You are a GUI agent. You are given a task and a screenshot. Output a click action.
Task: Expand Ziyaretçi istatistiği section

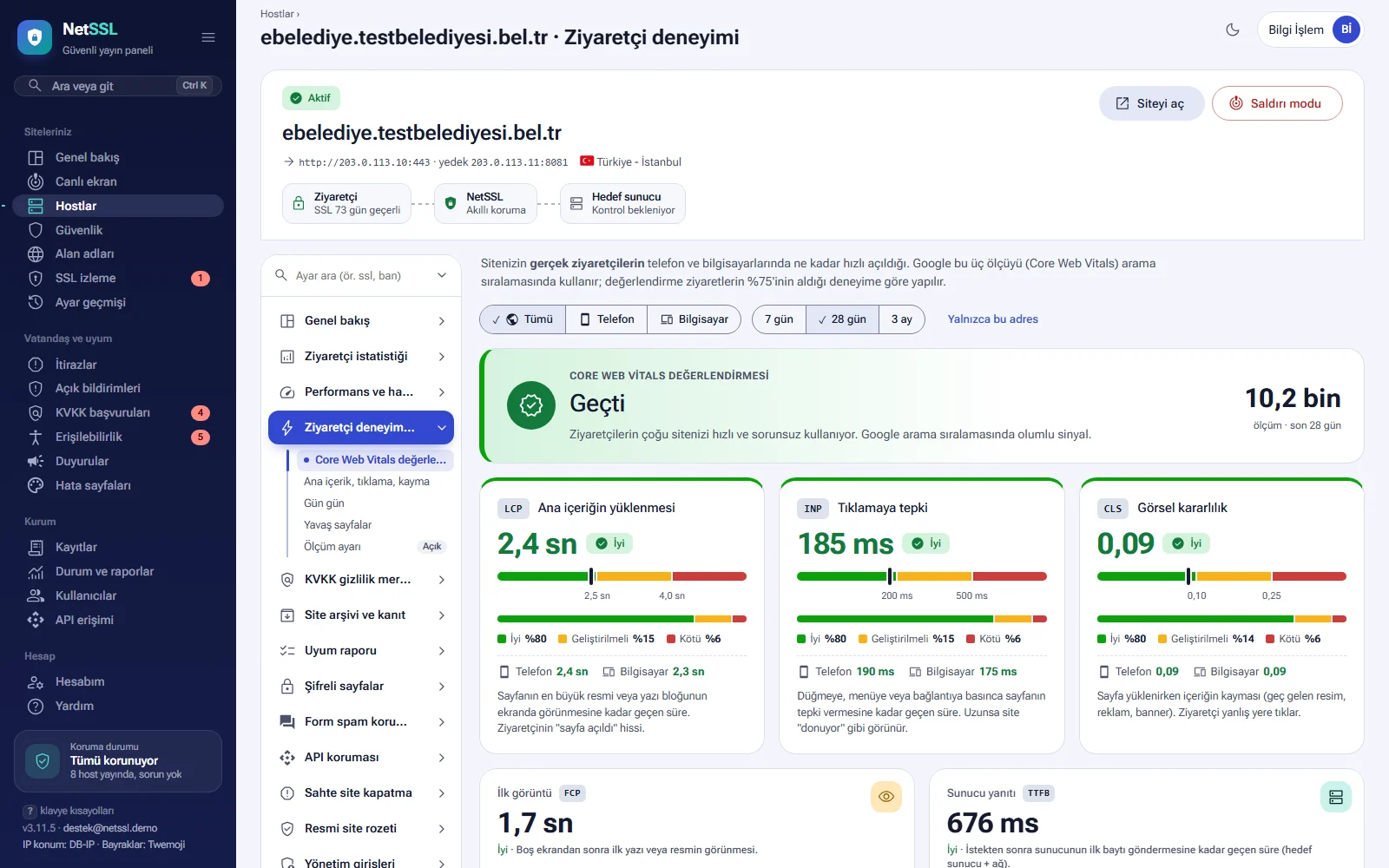(361, 357)
